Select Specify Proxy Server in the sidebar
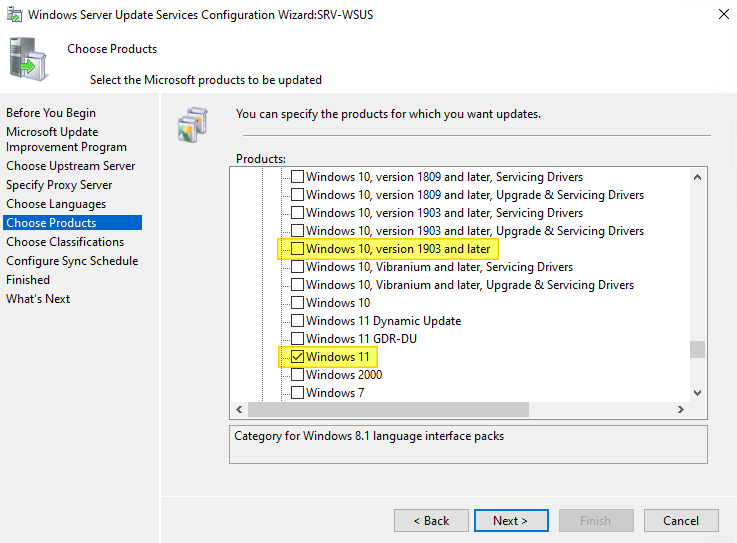The height and width of the screenshot is (543, 737). point(59,185)
